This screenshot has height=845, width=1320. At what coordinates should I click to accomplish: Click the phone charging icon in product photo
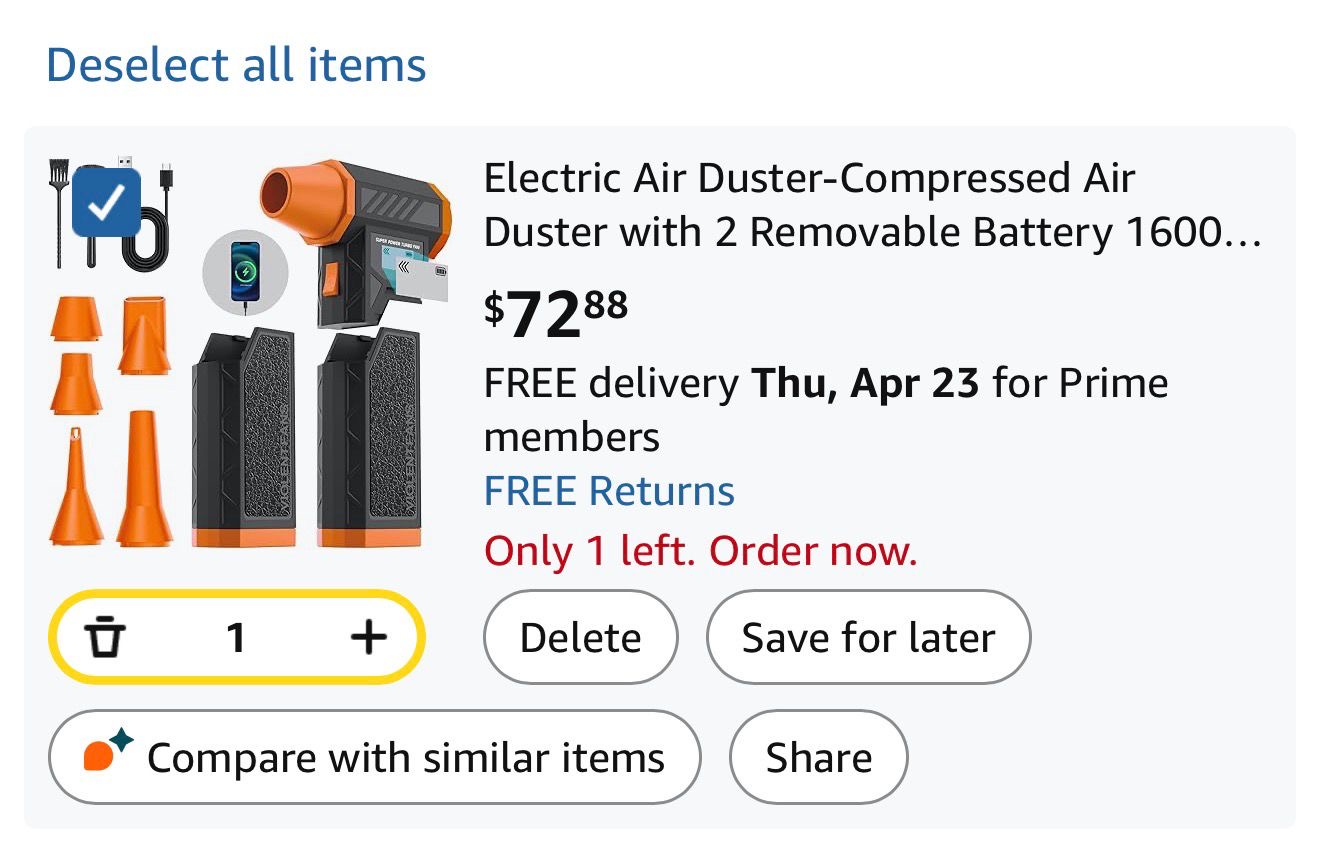point(245,272)
